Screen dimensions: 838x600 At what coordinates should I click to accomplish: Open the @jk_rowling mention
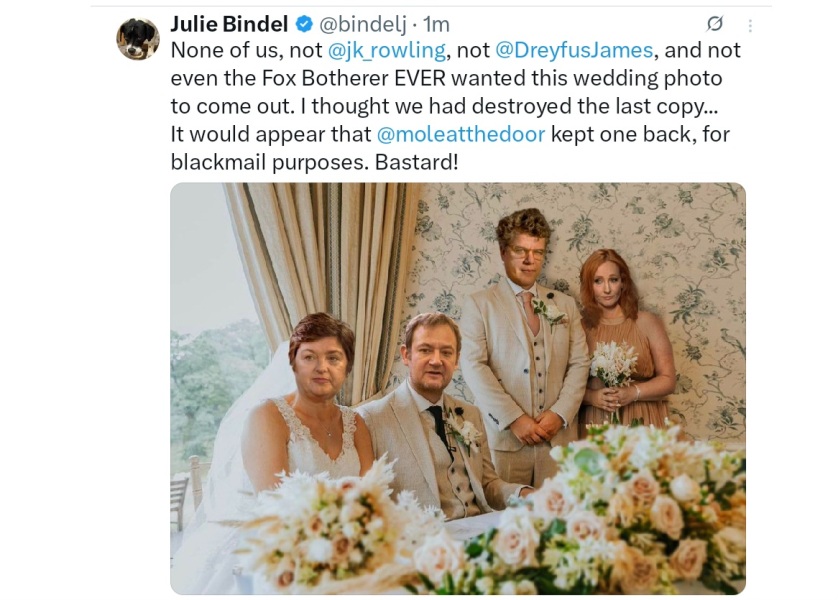[387, 50]
